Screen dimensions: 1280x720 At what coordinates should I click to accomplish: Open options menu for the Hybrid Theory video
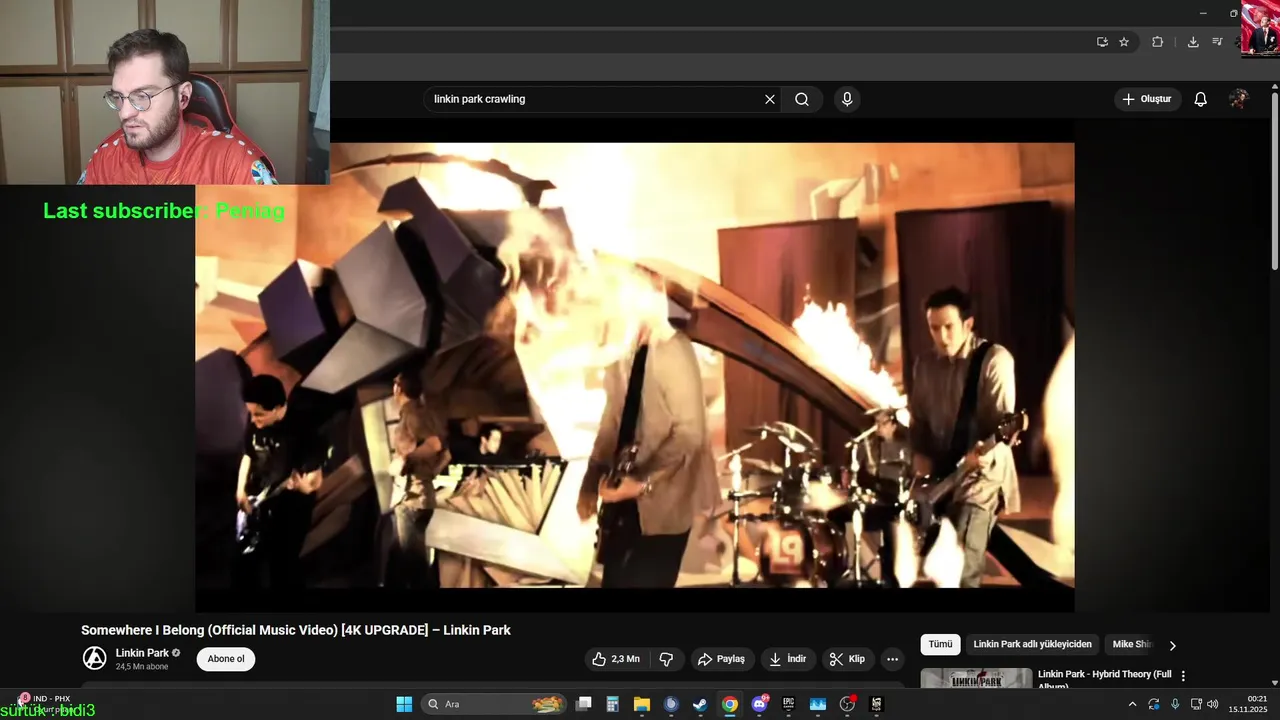(x=1183, y=676)
